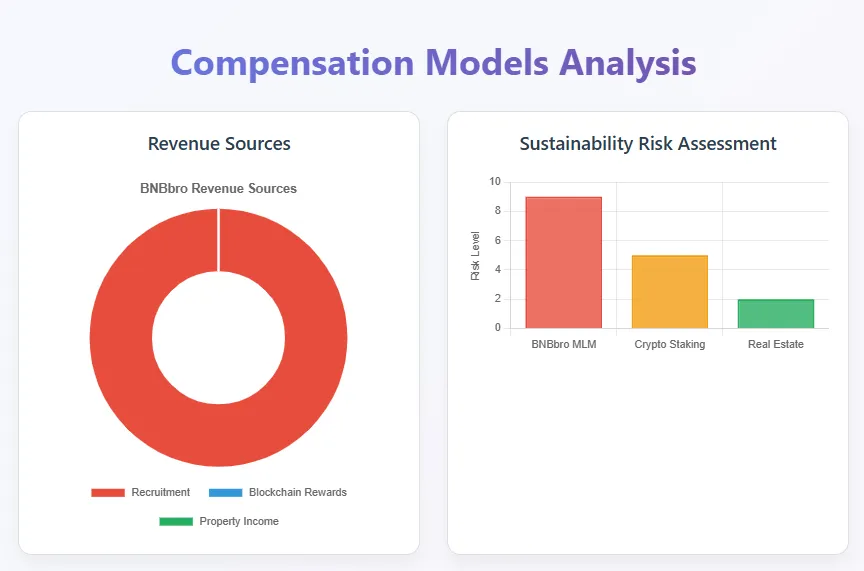Click the blue Blockchain Rewards legend swatch

tap(225, 493)
